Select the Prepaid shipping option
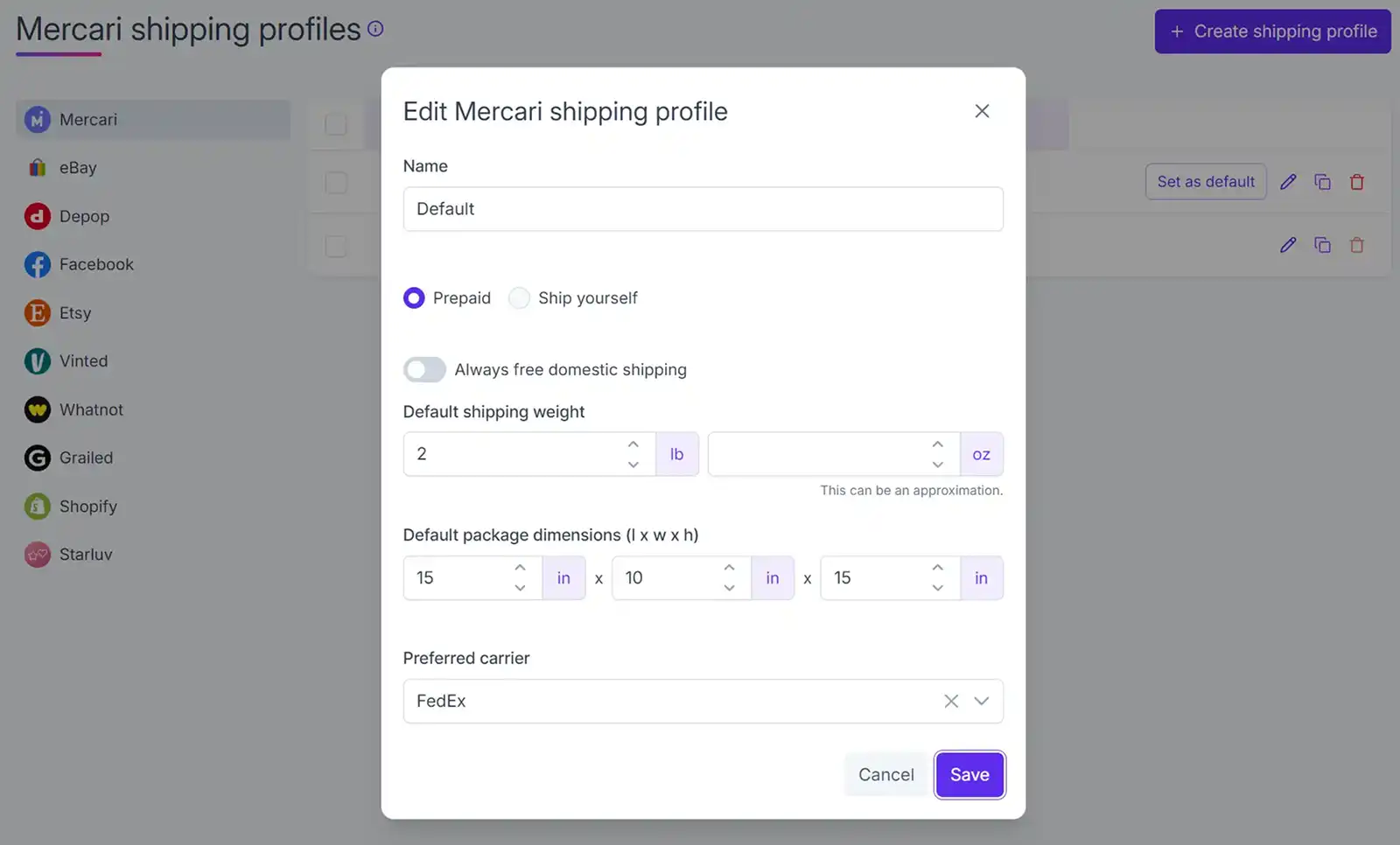The height and width of the screenshot is (845, 1400). (413, 297)
